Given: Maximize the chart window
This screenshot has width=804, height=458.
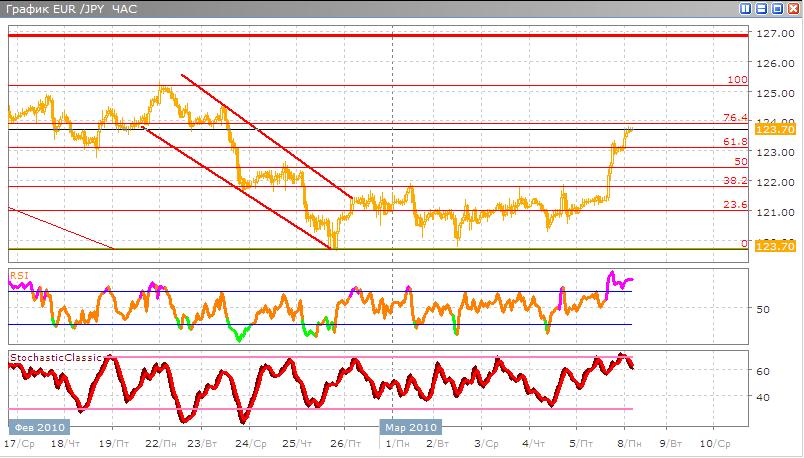Looking at the screenshot, I should point(778,8).
